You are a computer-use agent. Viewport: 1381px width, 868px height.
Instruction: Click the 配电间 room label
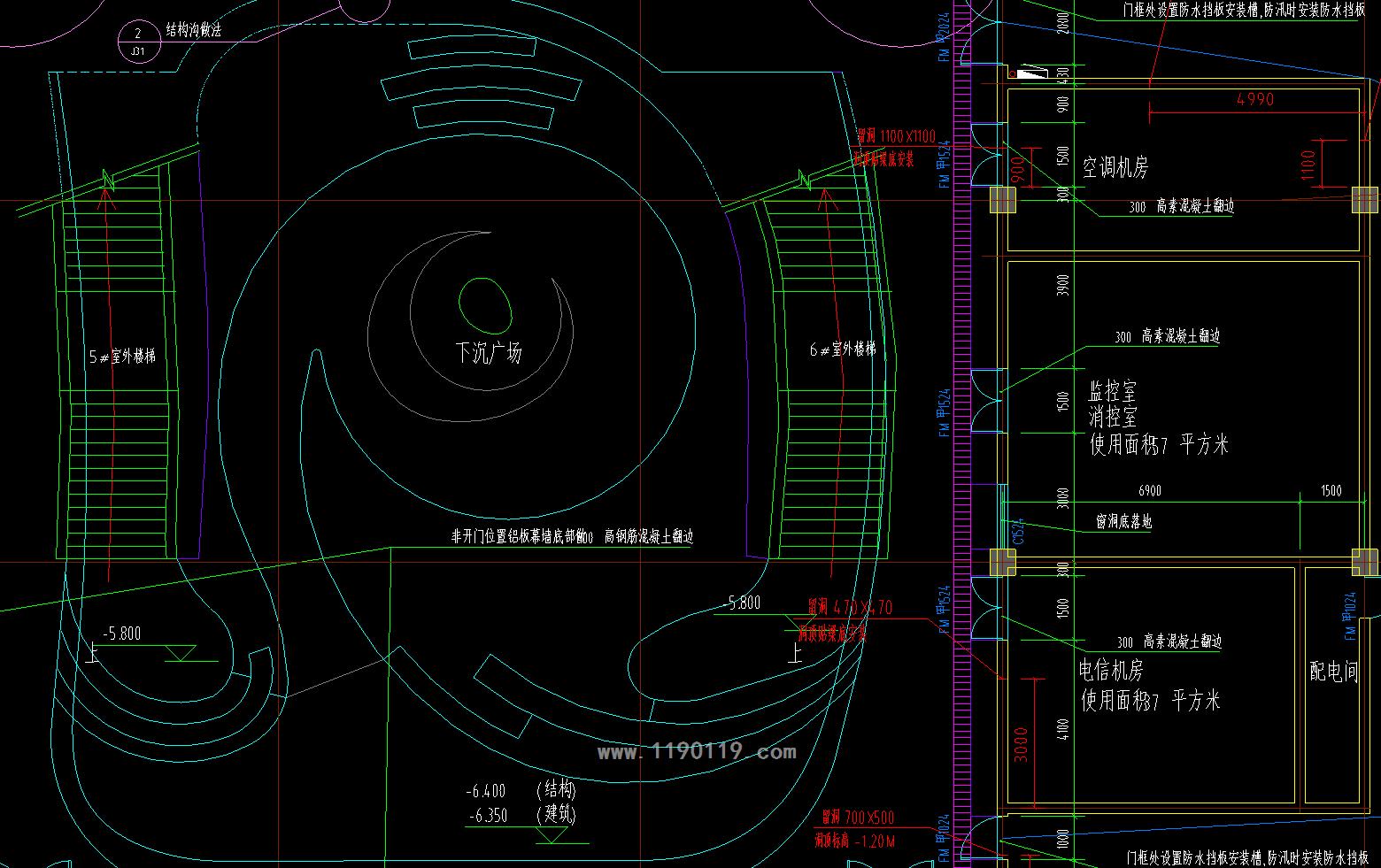[x=1333, y=672]
